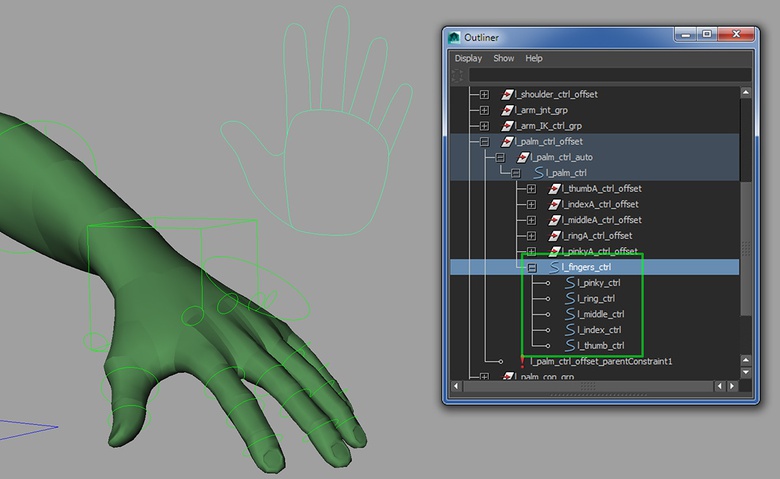Click the l_arm_jnt_grp transform icon
Screen dimensions: 780x479
point(507,110)
